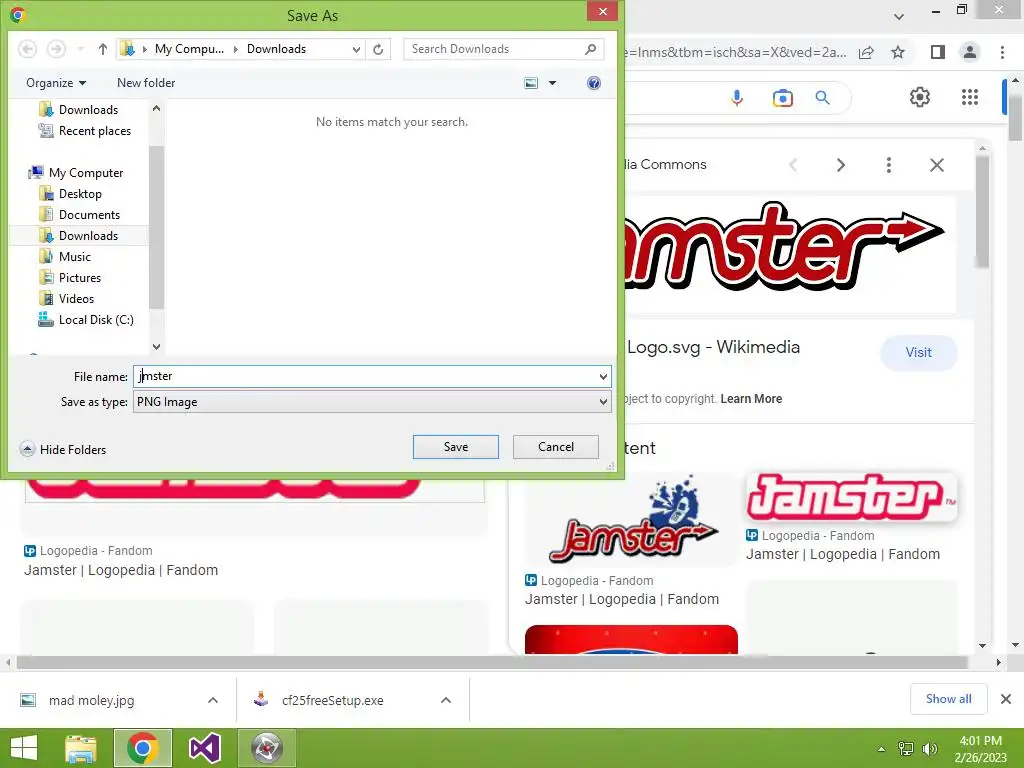Image resolution: width=1024 pixels, height=768 pixels.
Task: Select Videos folder in tree
Action: pyautogui.click(x=67, y=298)
